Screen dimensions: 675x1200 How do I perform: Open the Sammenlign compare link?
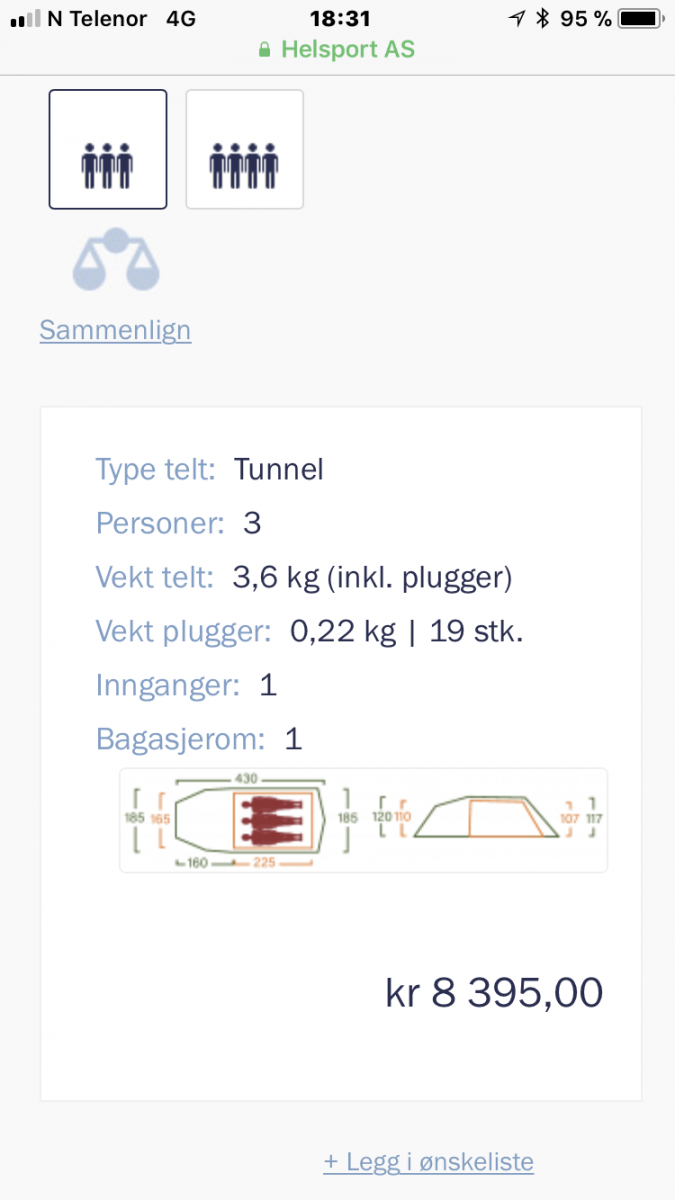(x=115, y=330)
